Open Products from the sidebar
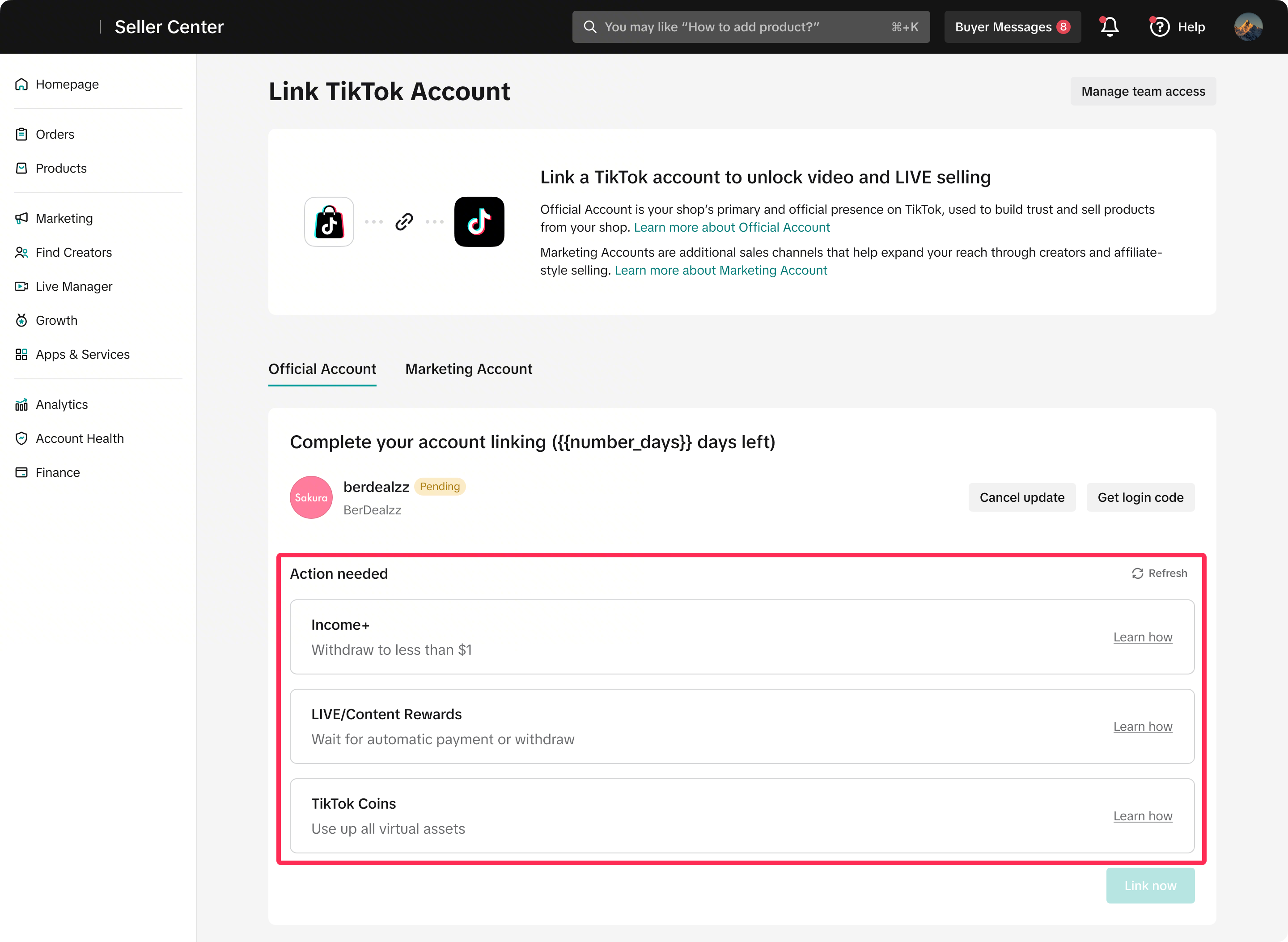The height and width of the screenshot is (942, 1288). pos(51,168)
